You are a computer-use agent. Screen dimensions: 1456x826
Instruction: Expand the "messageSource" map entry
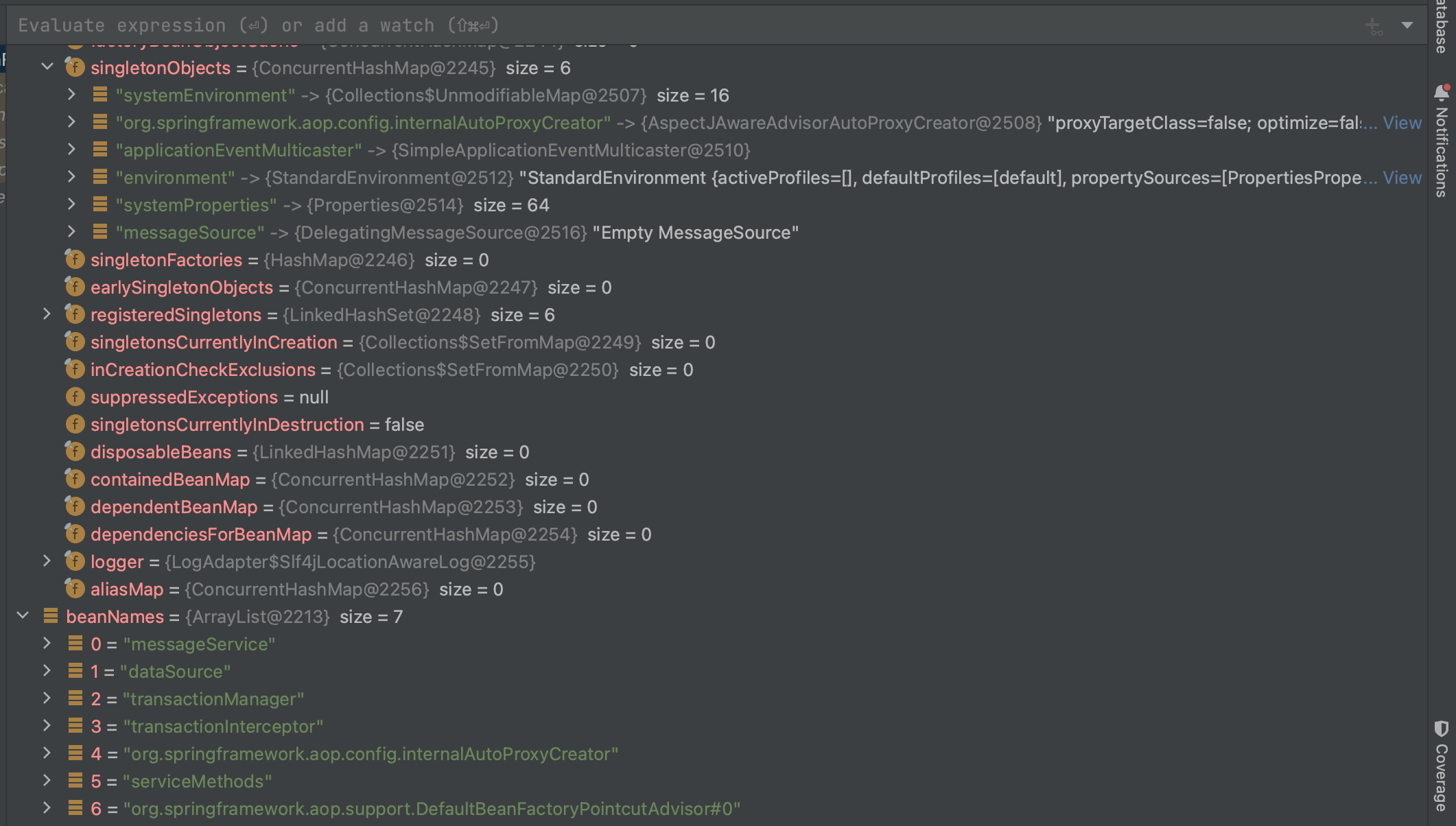72,232
